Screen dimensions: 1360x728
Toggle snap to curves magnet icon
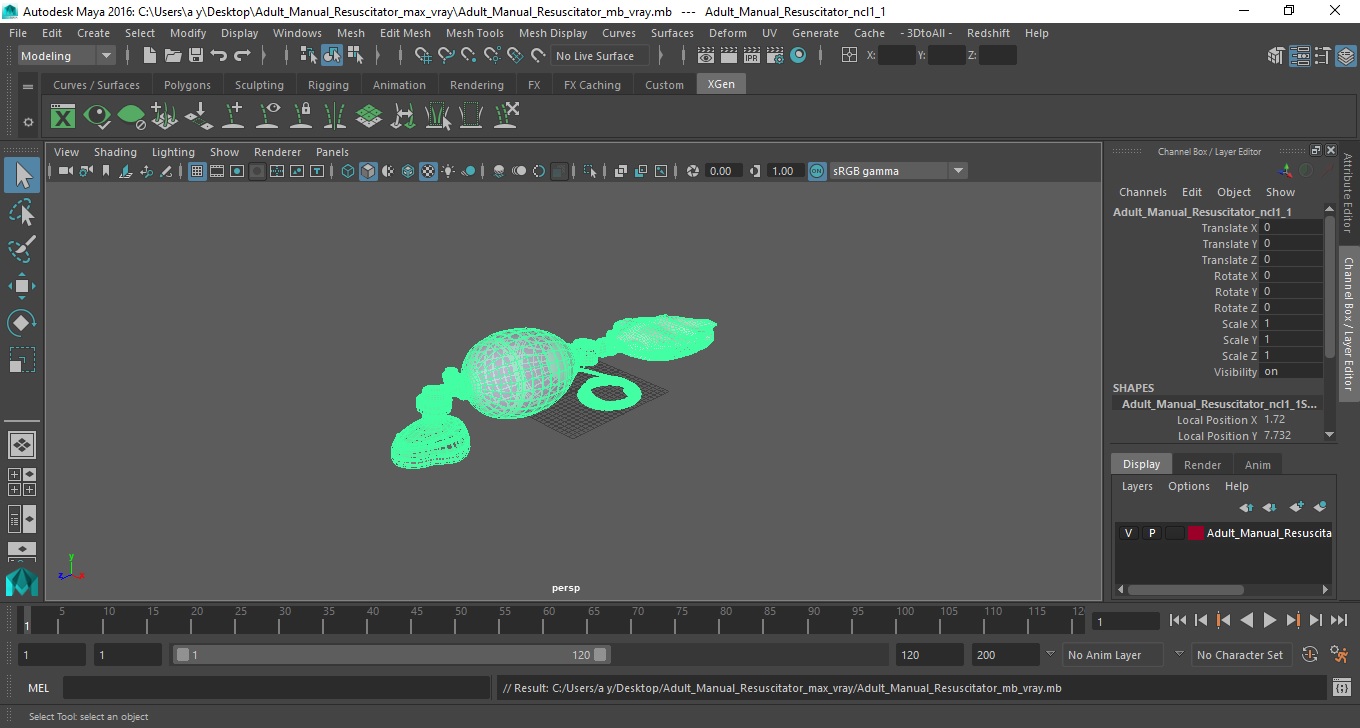[446, 56]
